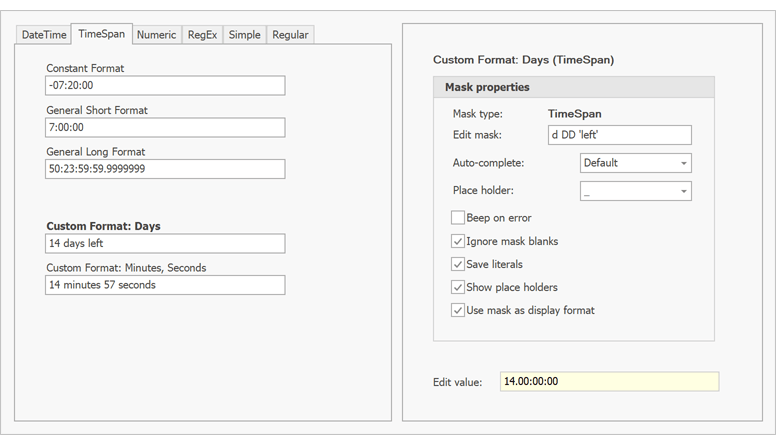
Task: Toggle the Ignore mask blanks checkbox
Action: [458, 241]
